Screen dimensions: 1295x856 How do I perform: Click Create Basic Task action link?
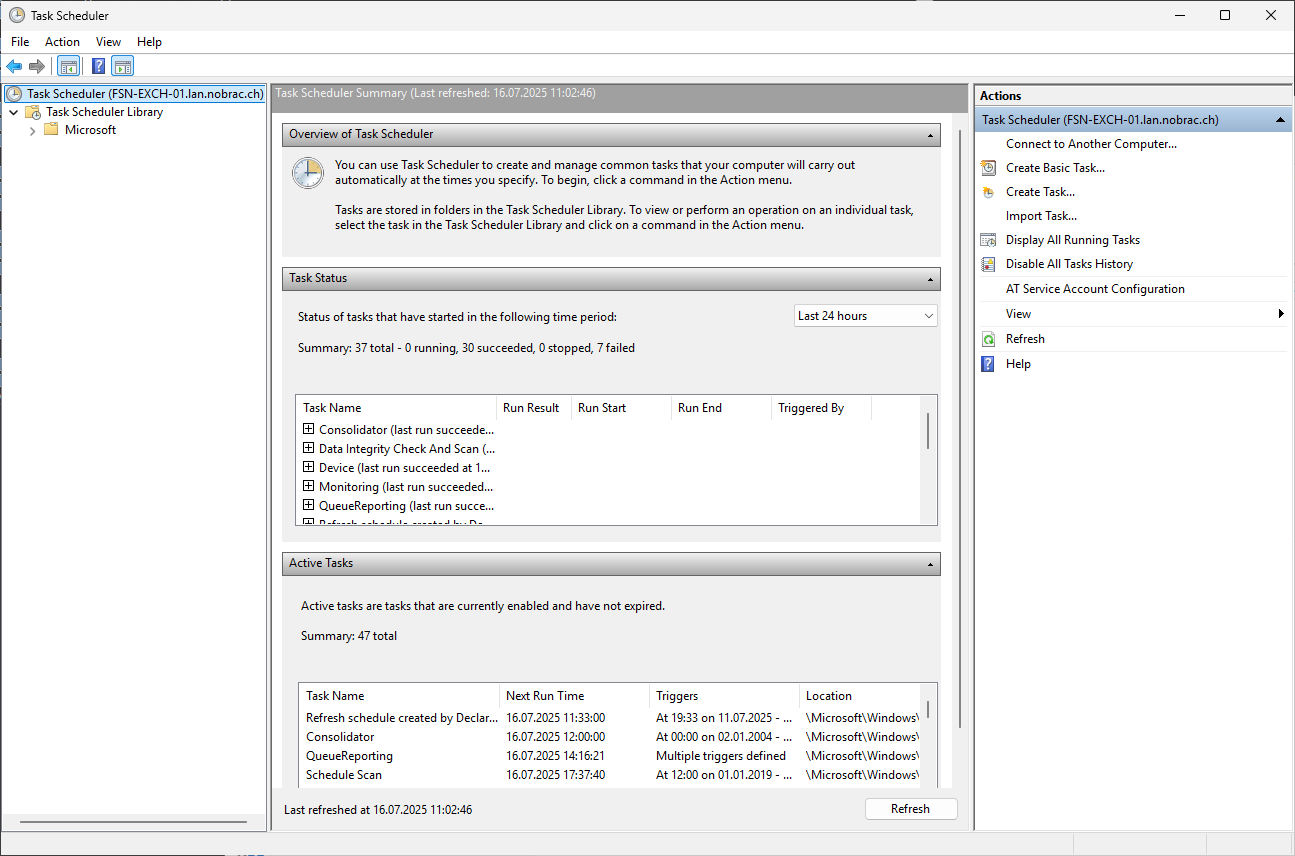click(x=1055, y=168)
